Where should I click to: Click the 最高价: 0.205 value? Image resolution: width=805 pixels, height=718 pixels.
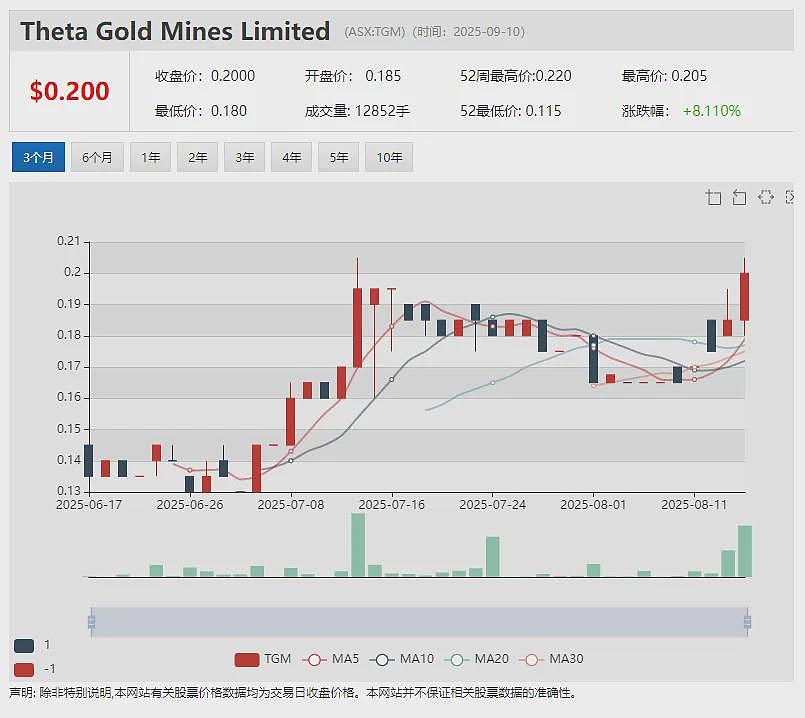(664, 76)
